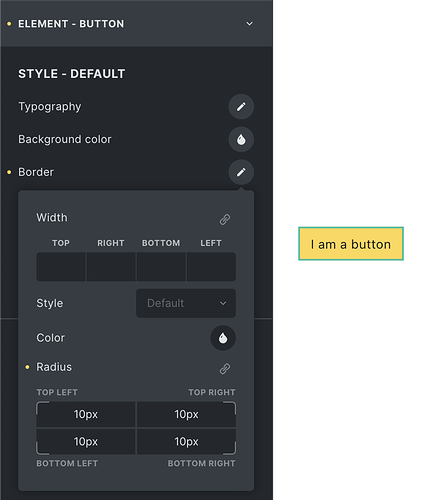Screen dimensions: 438x500
Task: Click the "I am a button" preview
Action: [351, 244]
